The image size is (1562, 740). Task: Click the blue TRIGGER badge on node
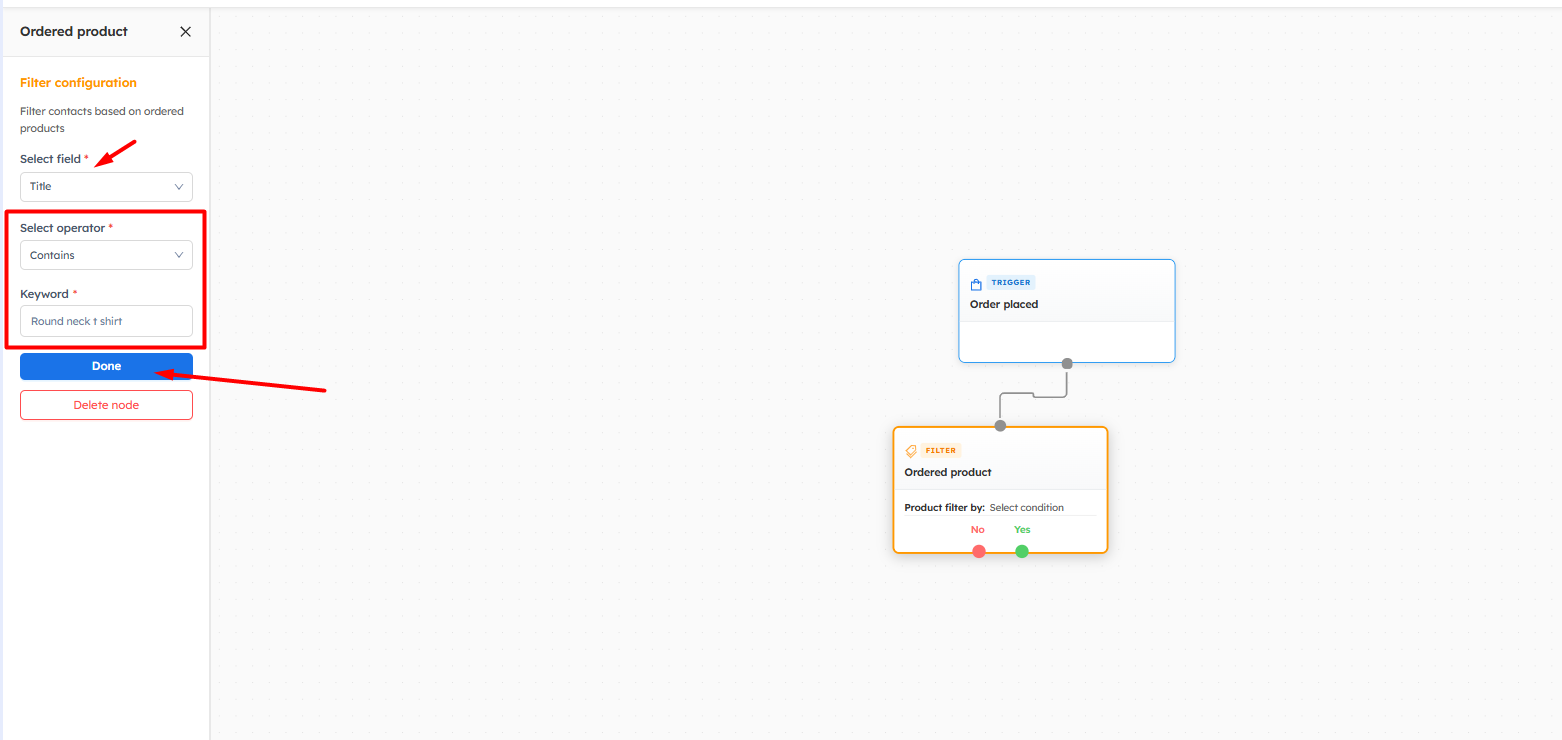click(x=1010, y=283)
